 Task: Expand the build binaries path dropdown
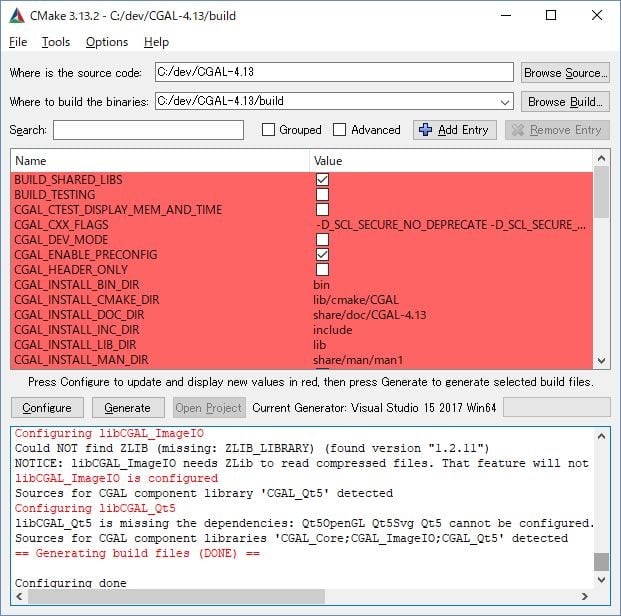coord(504,101)
